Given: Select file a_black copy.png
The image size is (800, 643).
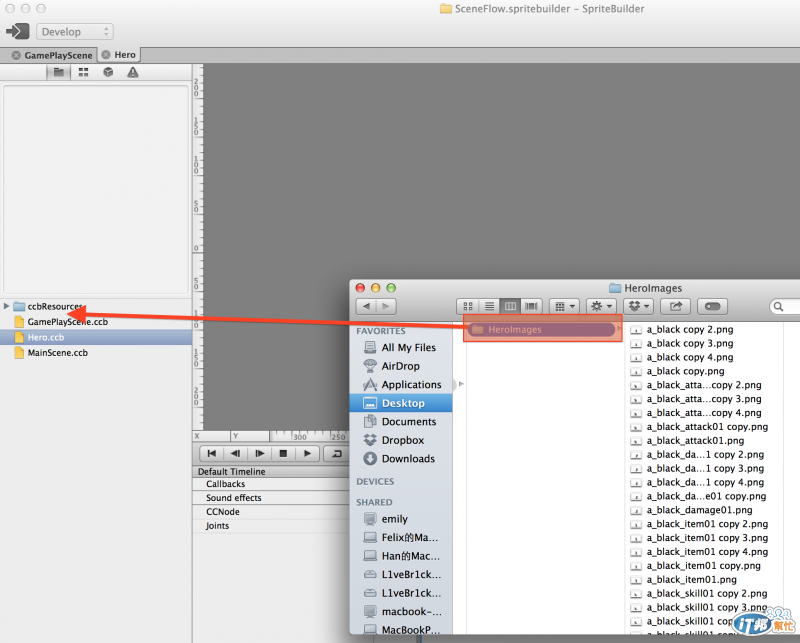Looking at the screenshot, I should click(685, 371).
